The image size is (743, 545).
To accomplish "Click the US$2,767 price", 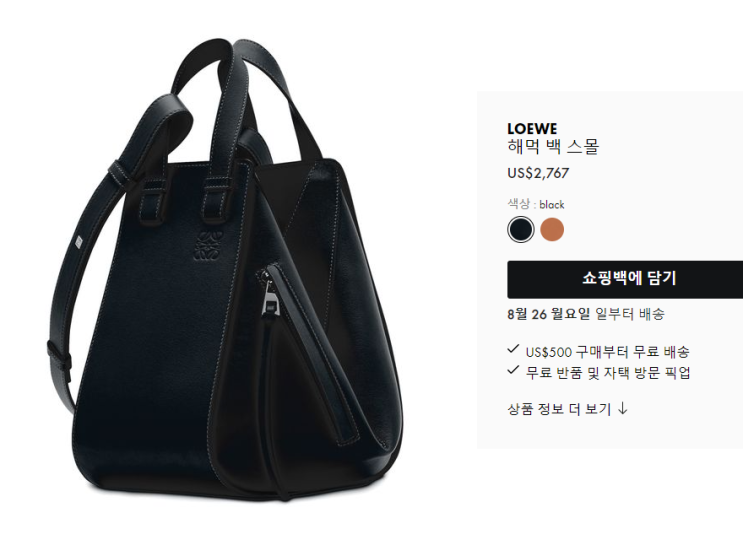I will click(x=538, y=173).
